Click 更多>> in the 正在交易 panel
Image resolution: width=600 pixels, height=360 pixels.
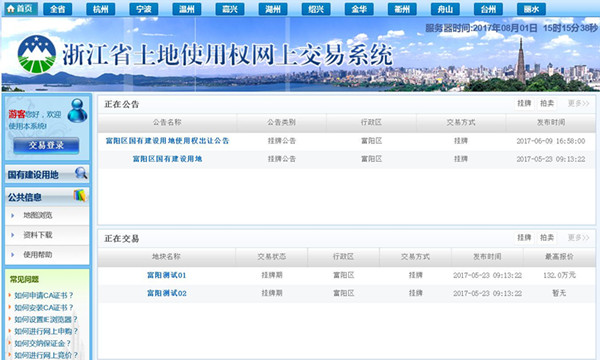[x=578, y=238]
